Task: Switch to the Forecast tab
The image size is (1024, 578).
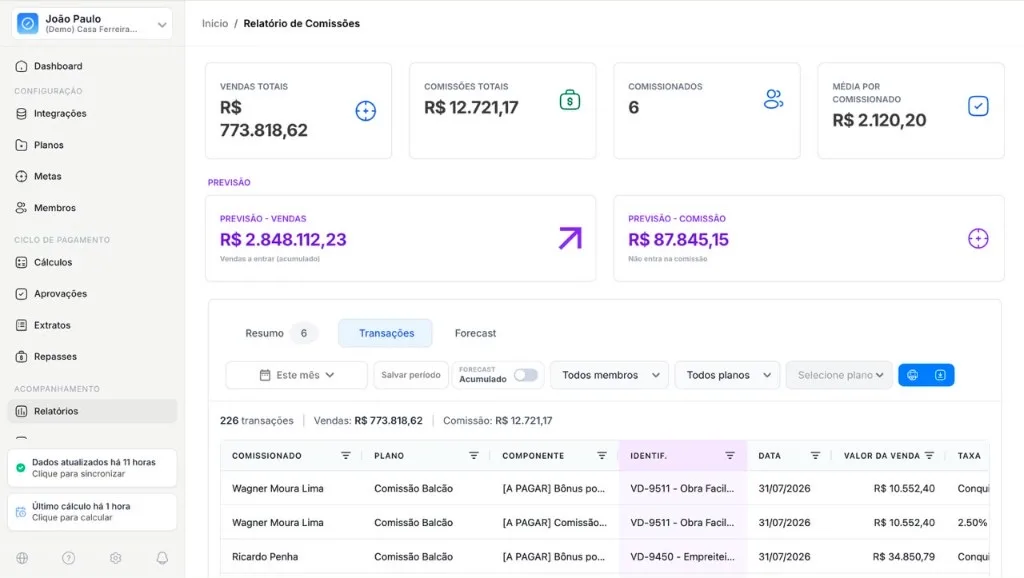Action: pos(475,333)
